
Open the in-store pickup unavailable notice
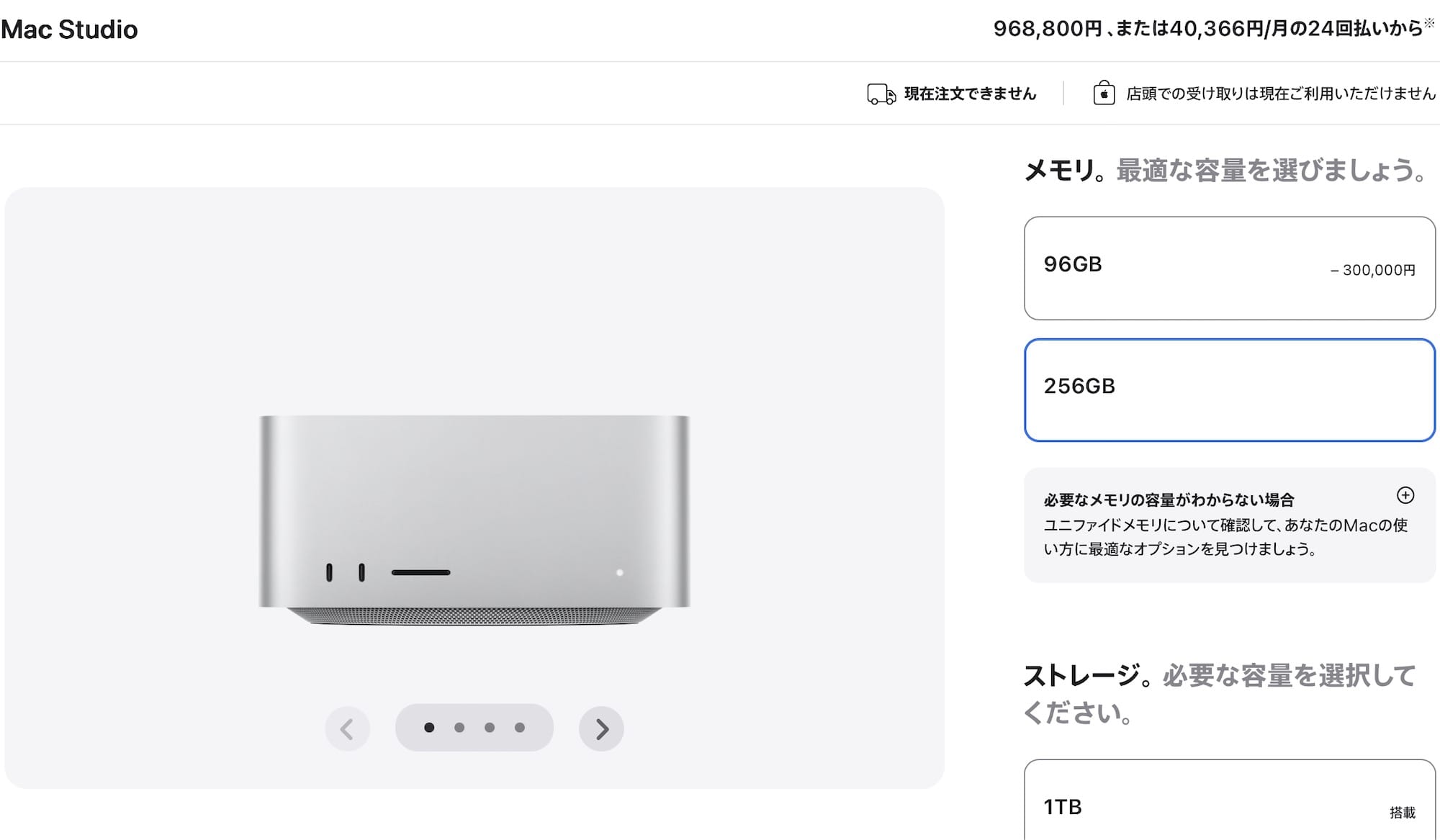(1280, 94)
